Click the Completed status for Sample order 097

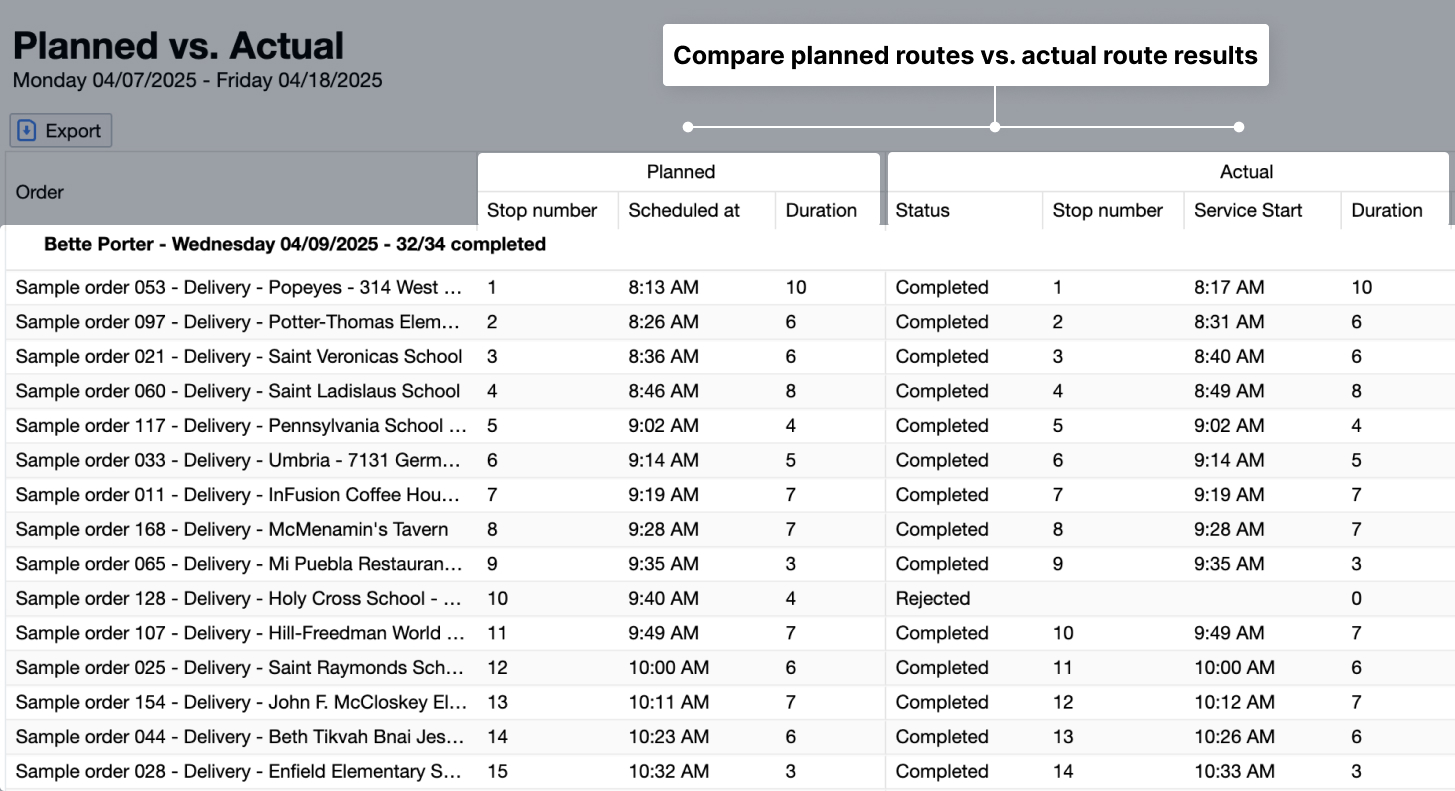[941, 322]
